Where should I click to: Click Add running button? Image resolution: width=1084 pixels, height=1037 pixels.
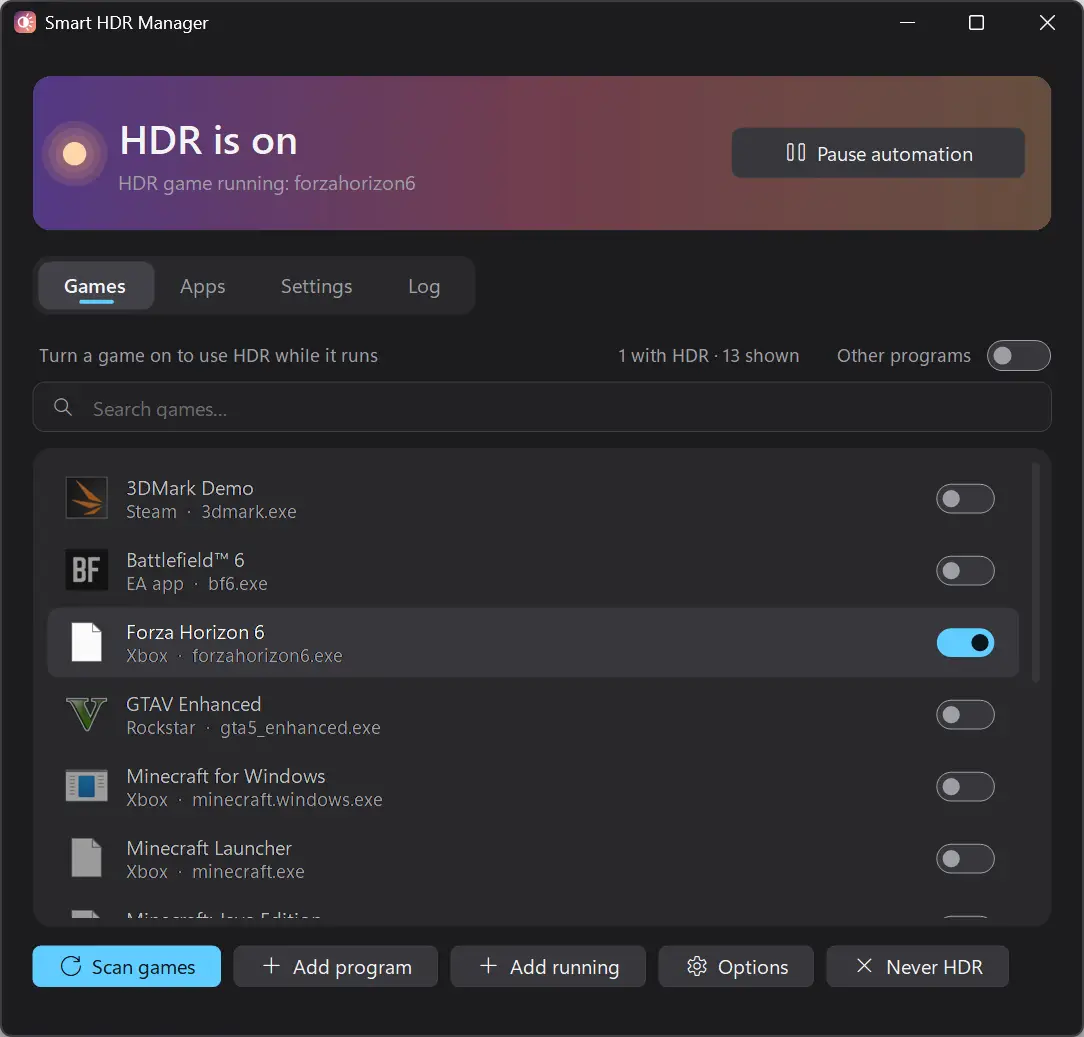(x=548, y=966)
